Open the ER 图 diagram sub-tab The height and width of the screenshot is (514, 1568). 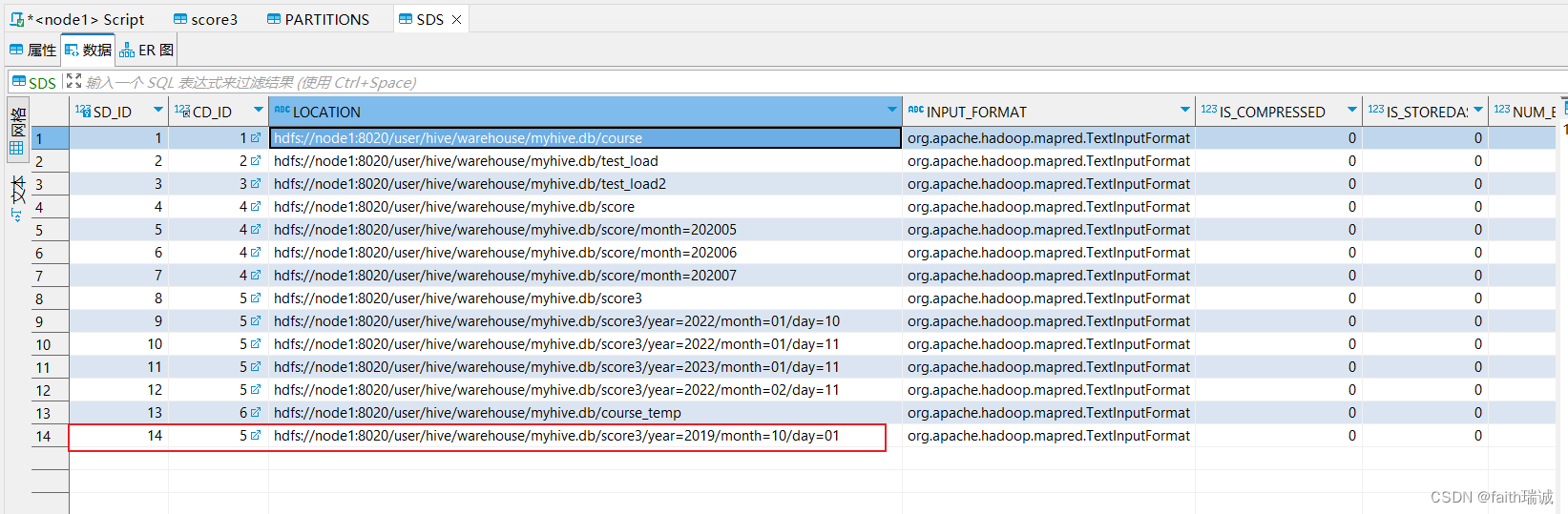click(x=146, y=50)
